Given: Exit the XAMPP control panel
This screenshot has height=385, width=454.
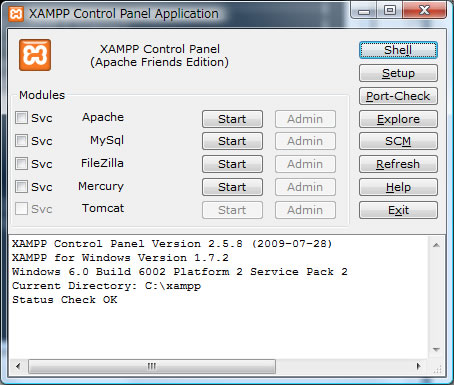Looking at the screenshot, I should (x=398, y=210).
